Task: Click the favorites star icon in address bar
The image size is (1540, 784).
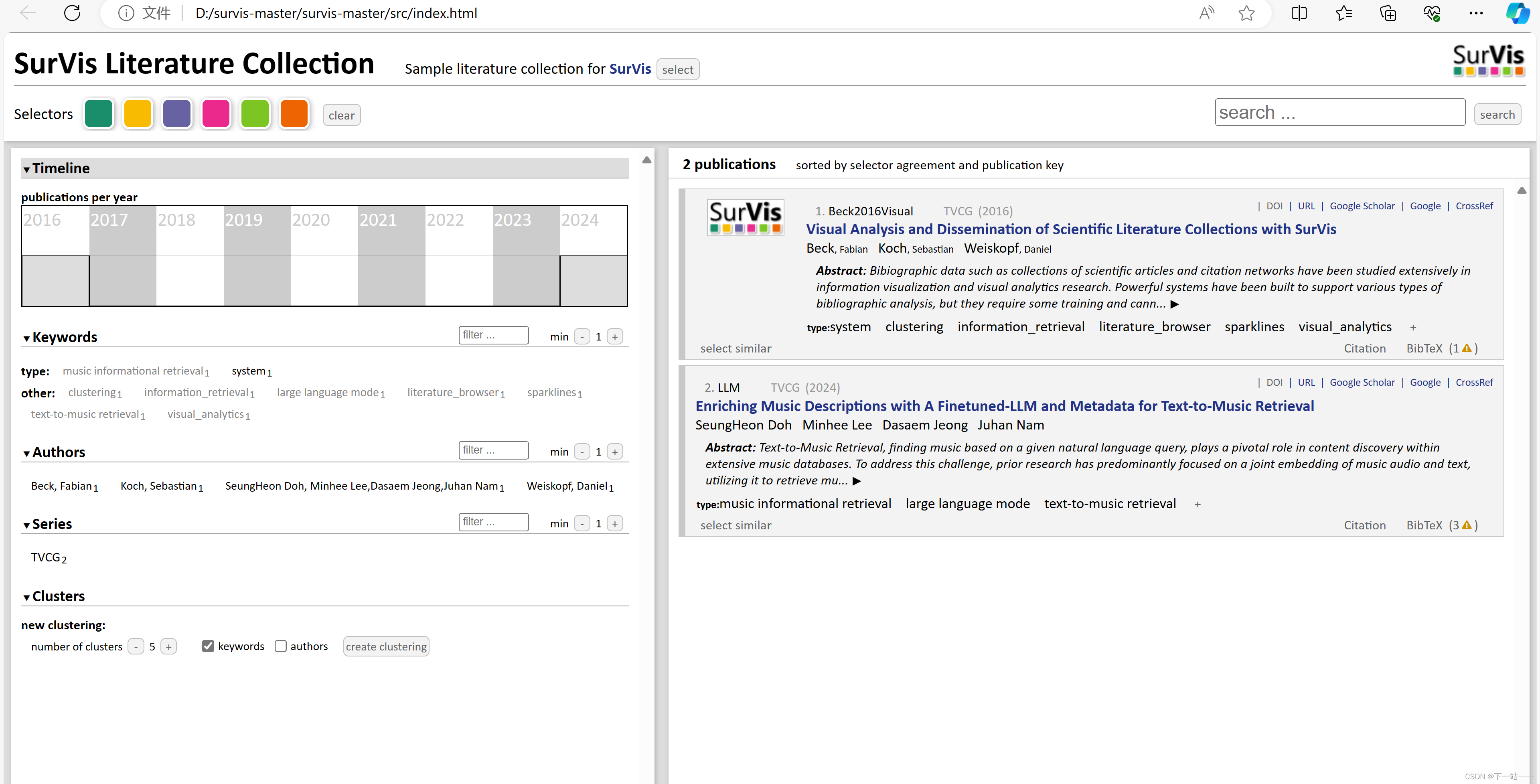Action: point(1246,13)
